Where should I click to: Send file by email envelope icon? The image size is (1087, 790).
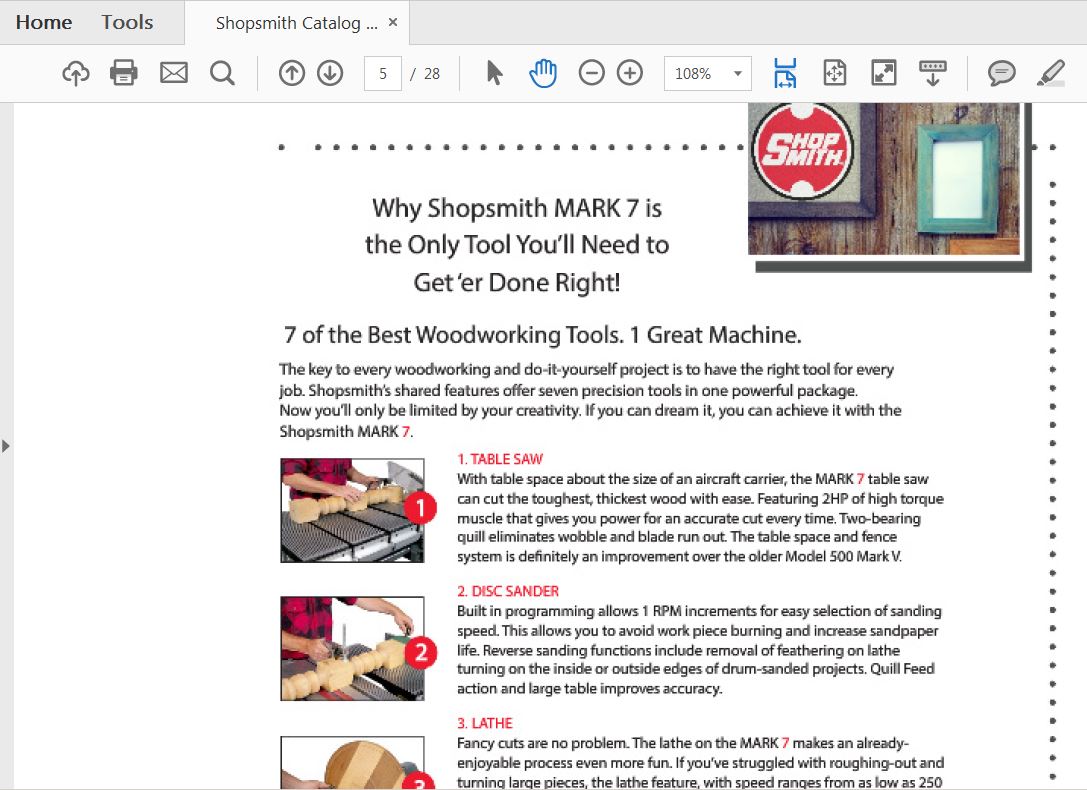(x=173, y=73)
